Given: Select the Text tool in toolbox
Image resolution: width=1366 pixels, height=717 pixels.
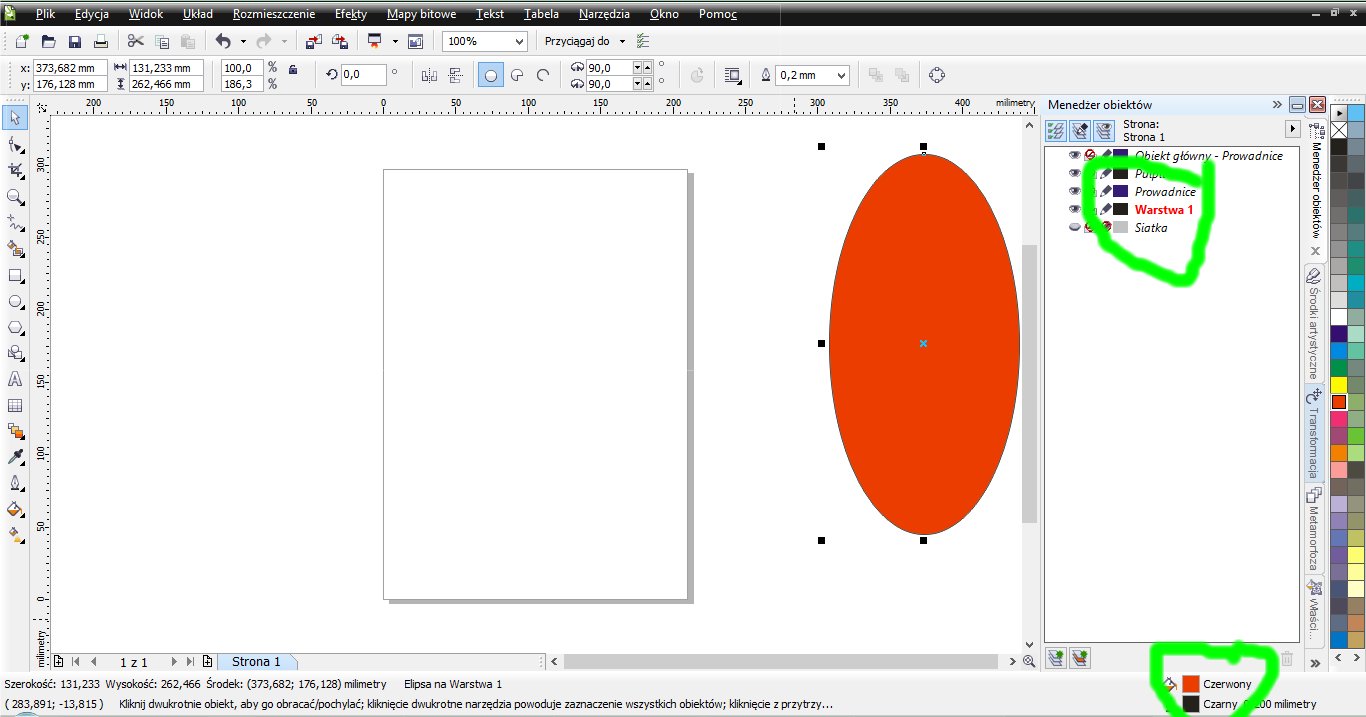Looking at the screenshot, I should pyautogui.click(x=15, y=379).
